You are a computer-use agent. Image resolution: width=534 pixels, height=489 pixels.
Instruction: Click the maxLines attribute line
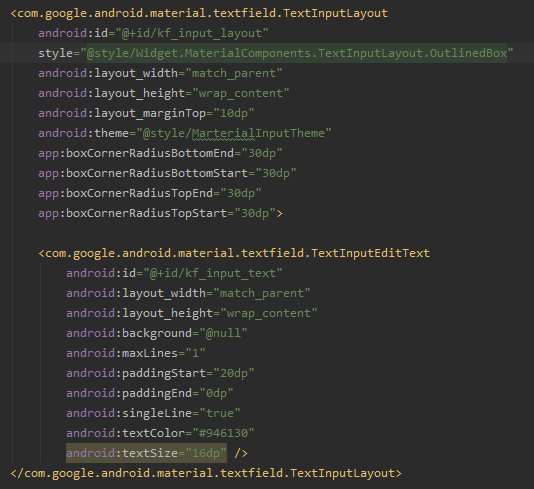click(x=136, y=353)
